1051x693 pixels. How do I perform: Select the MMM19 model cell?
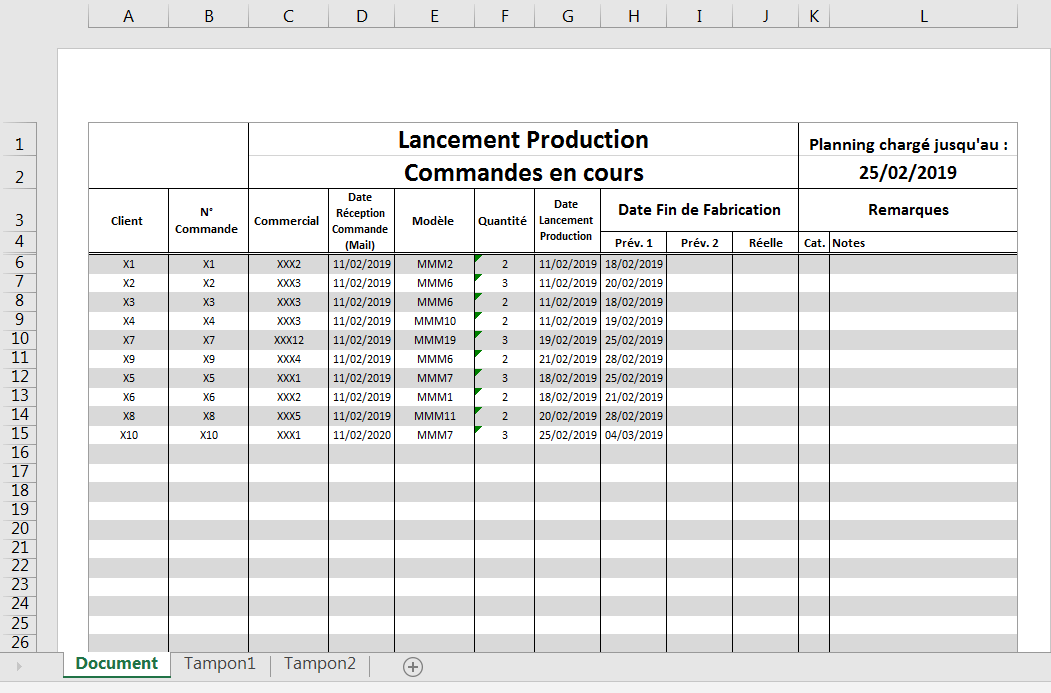(x=433, y=339)
